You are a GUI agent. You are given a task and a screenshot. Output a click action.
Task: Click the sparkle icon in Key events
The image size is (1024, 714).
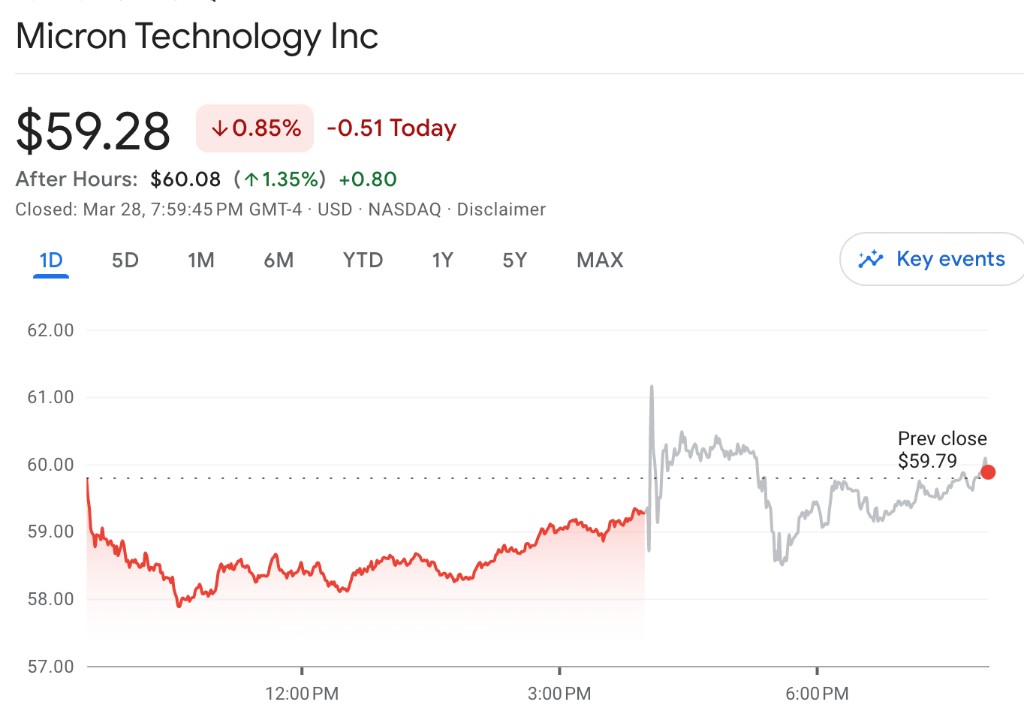click(871, 260)
